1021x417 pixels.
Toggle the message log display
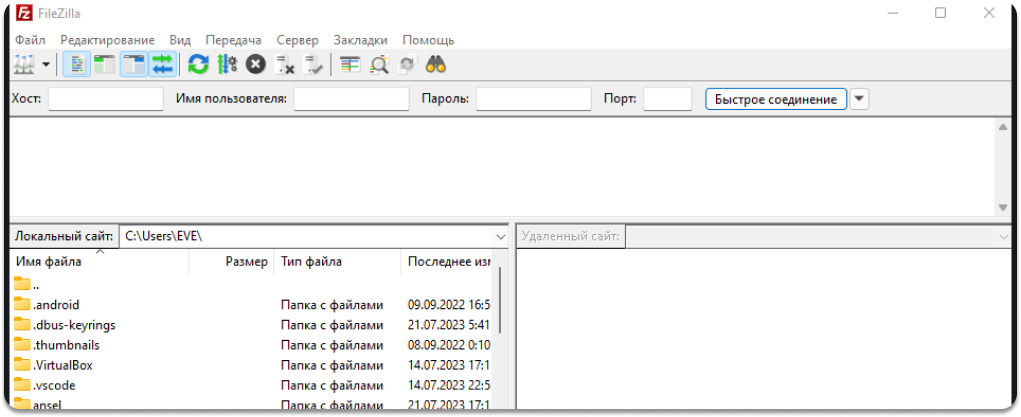(77, 65)
